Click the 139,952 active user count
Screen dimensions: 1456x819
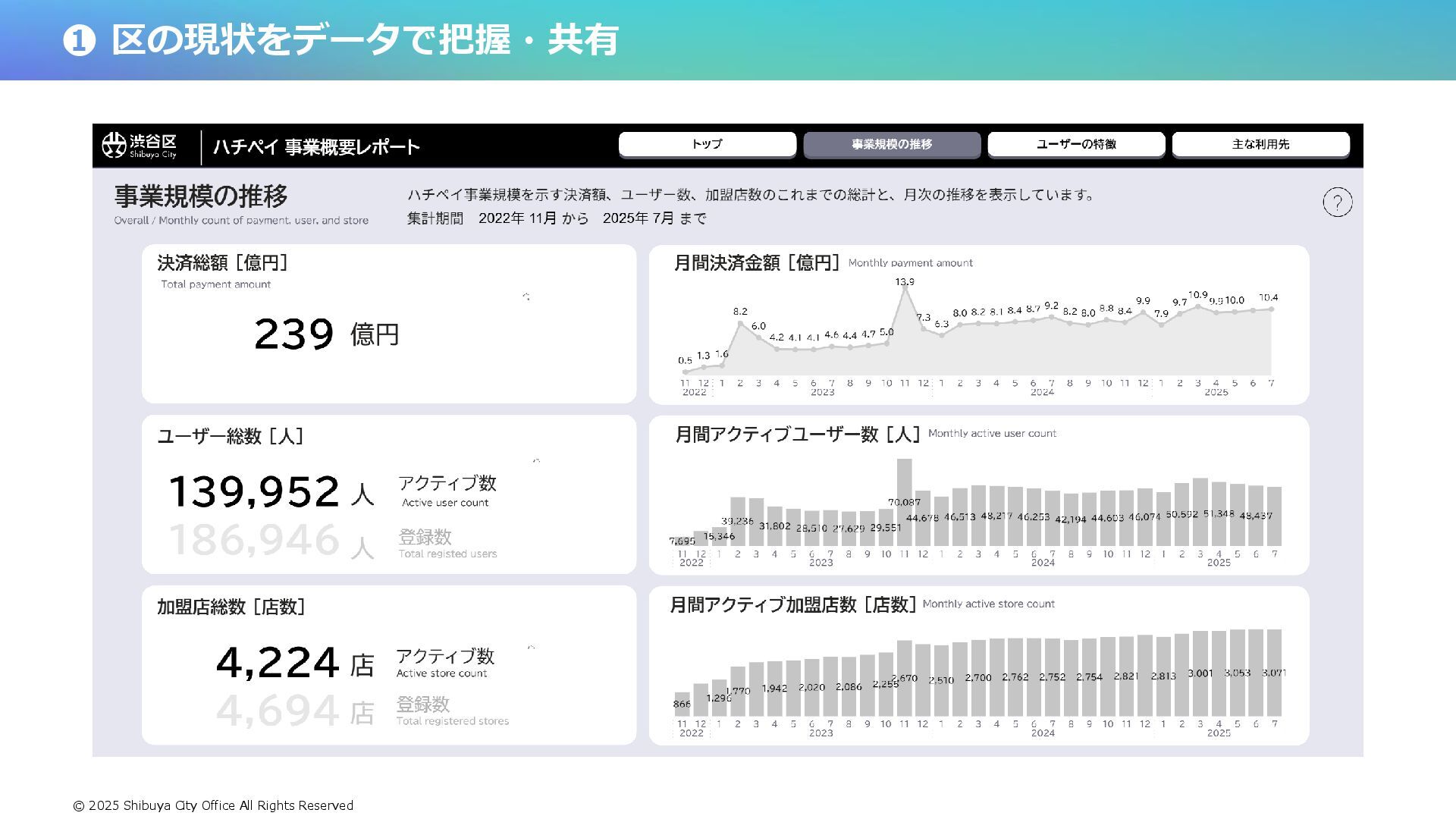click(254, 491)
